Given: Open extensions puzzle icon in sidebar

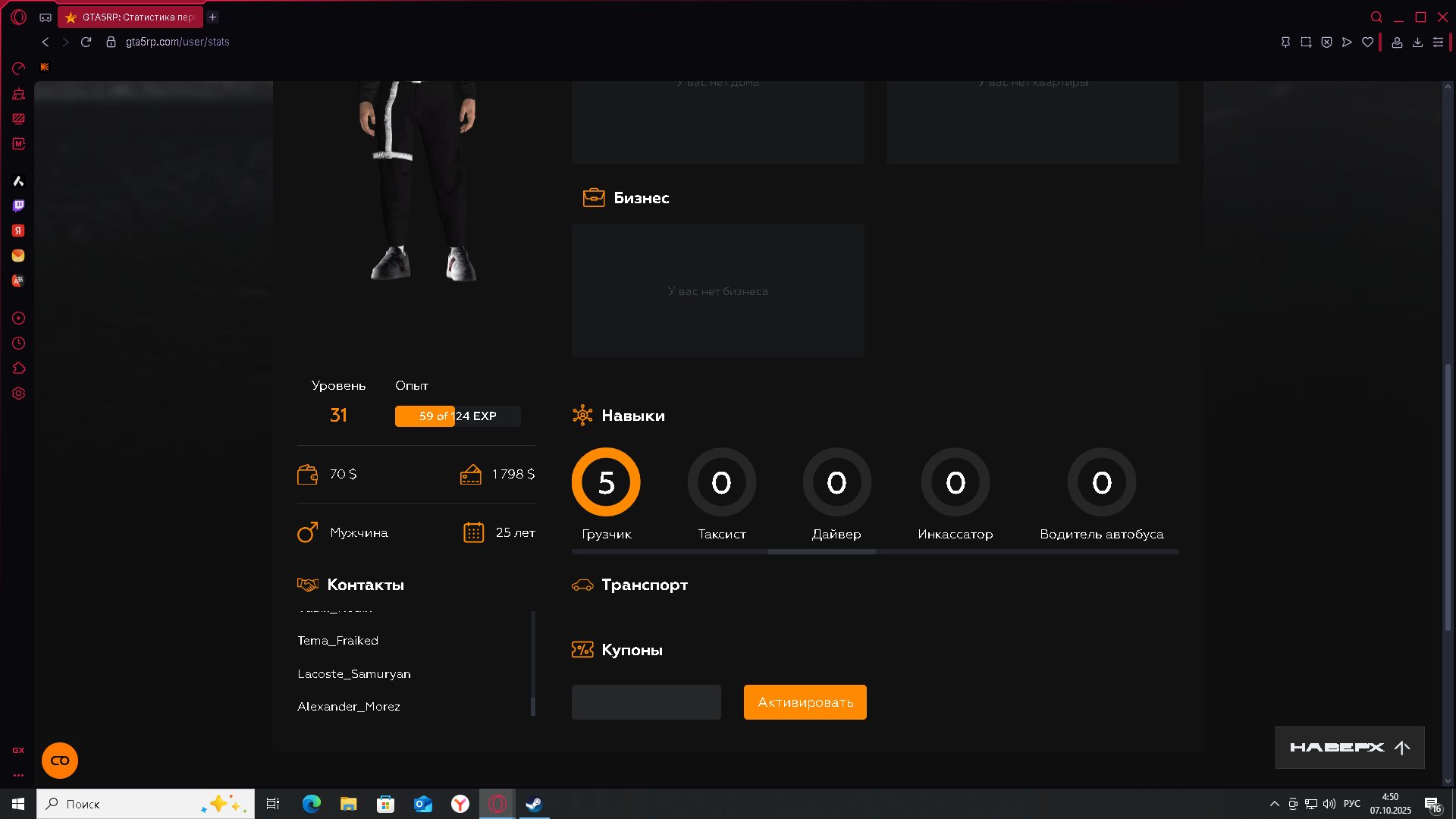Looking at the screenshot, I should pyautogui.click(x=19, y=369).
